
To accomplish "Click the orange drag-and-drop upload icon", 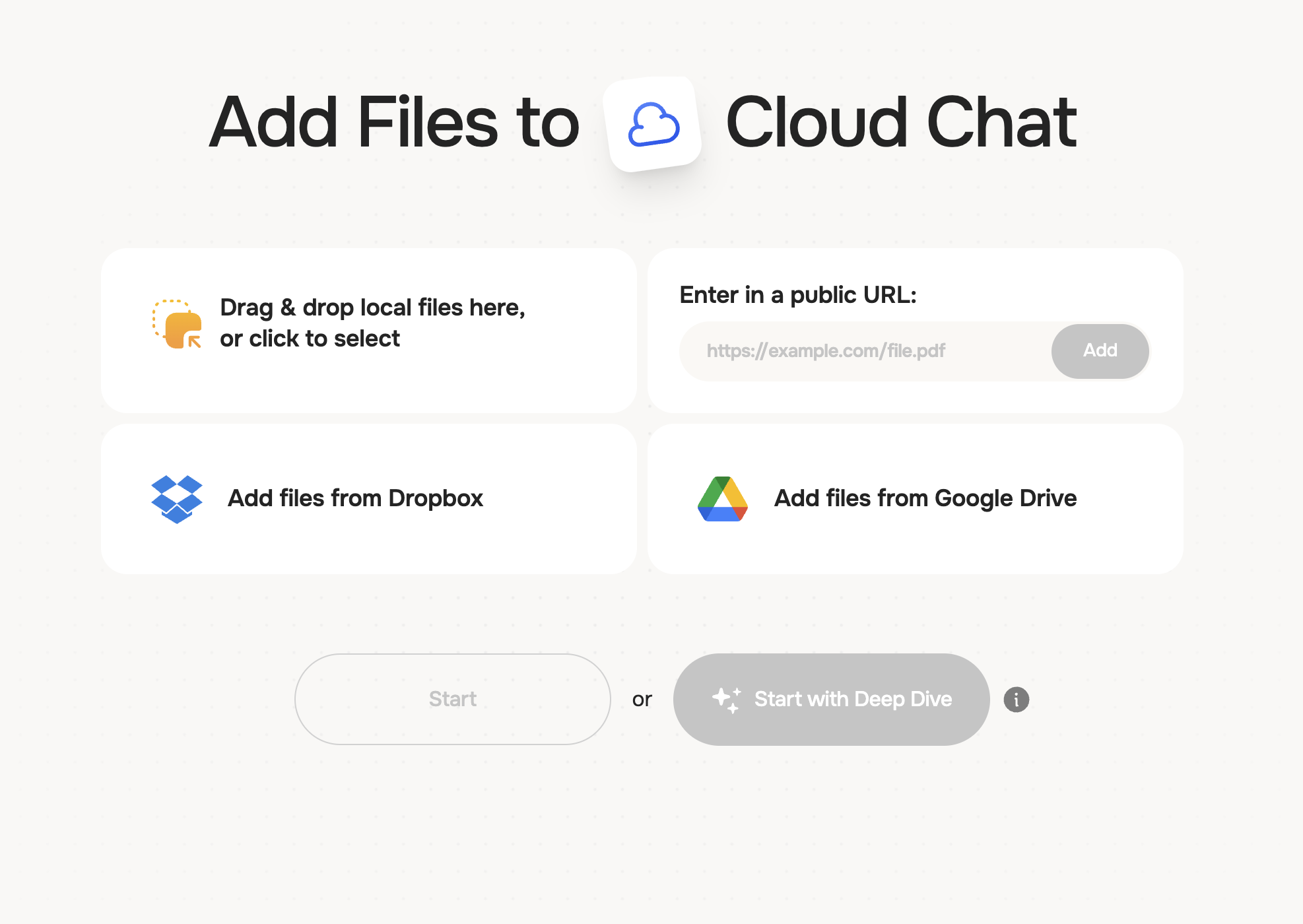I will click(177, 323).
